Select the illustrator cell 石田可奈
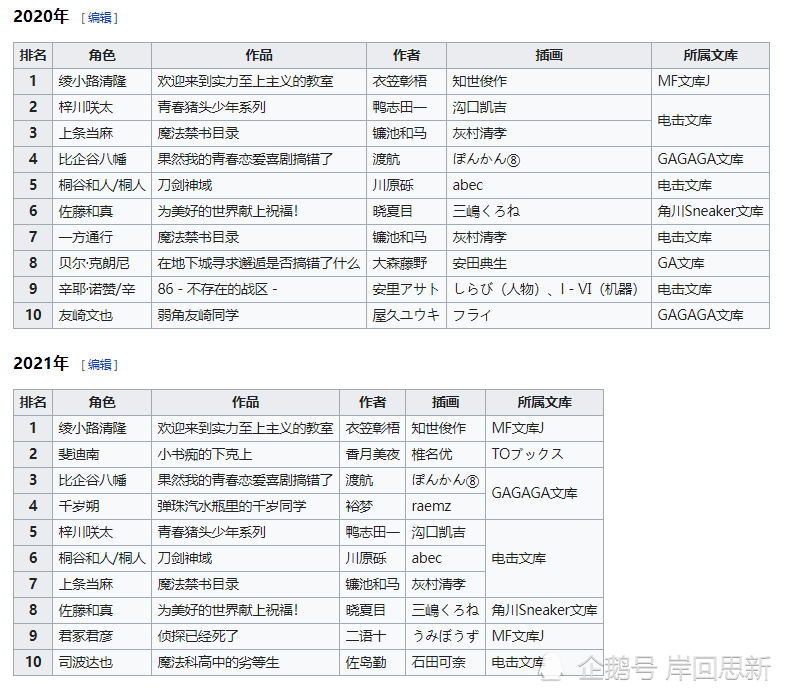The height and width of the screenshot is (695, 788). click(445, 662)
